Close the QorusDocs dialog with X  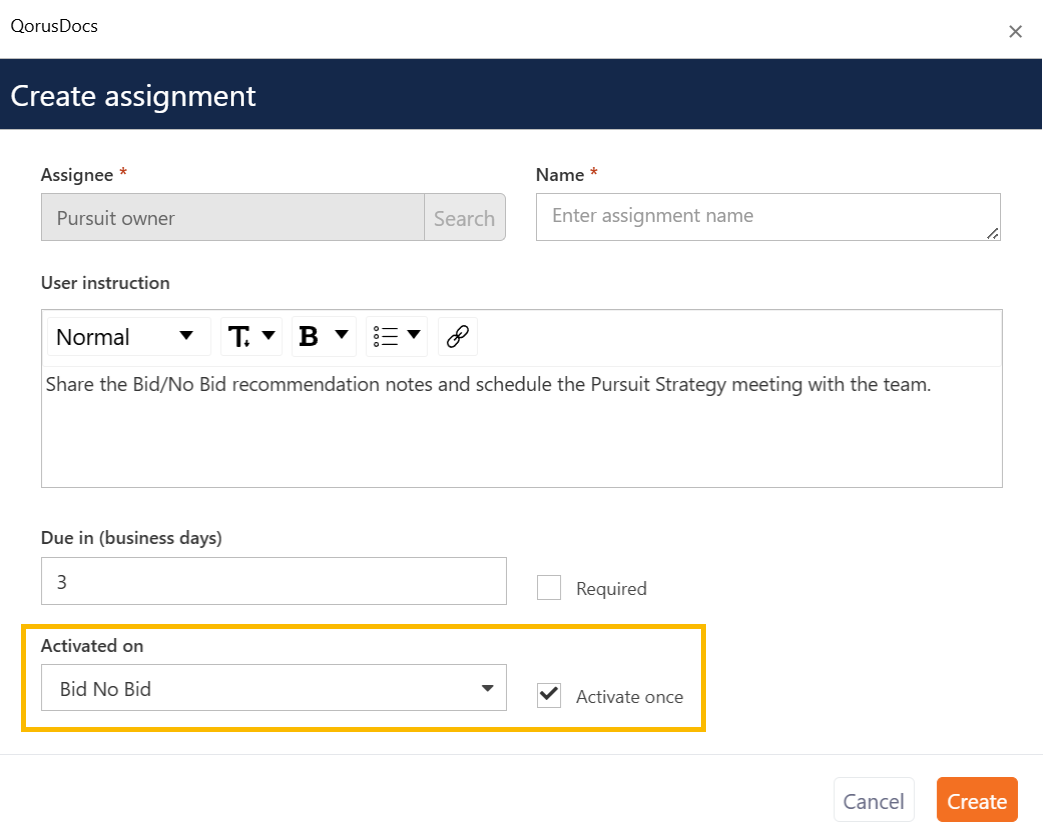click(x=1015, y=31)
